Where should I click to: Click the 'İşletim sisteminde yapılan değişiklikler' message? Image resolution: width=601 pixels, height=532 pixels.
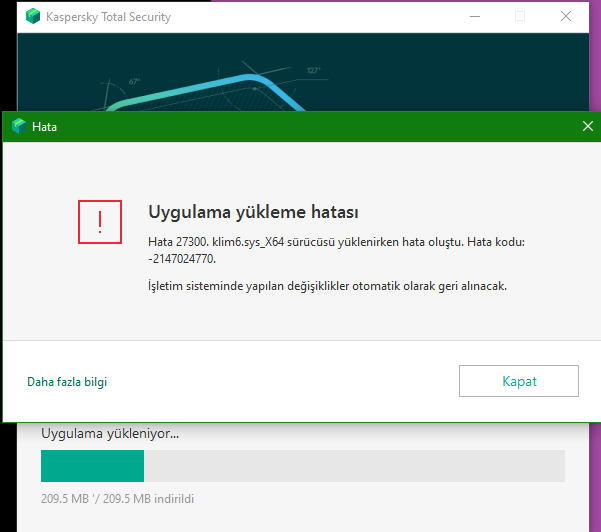328,286
